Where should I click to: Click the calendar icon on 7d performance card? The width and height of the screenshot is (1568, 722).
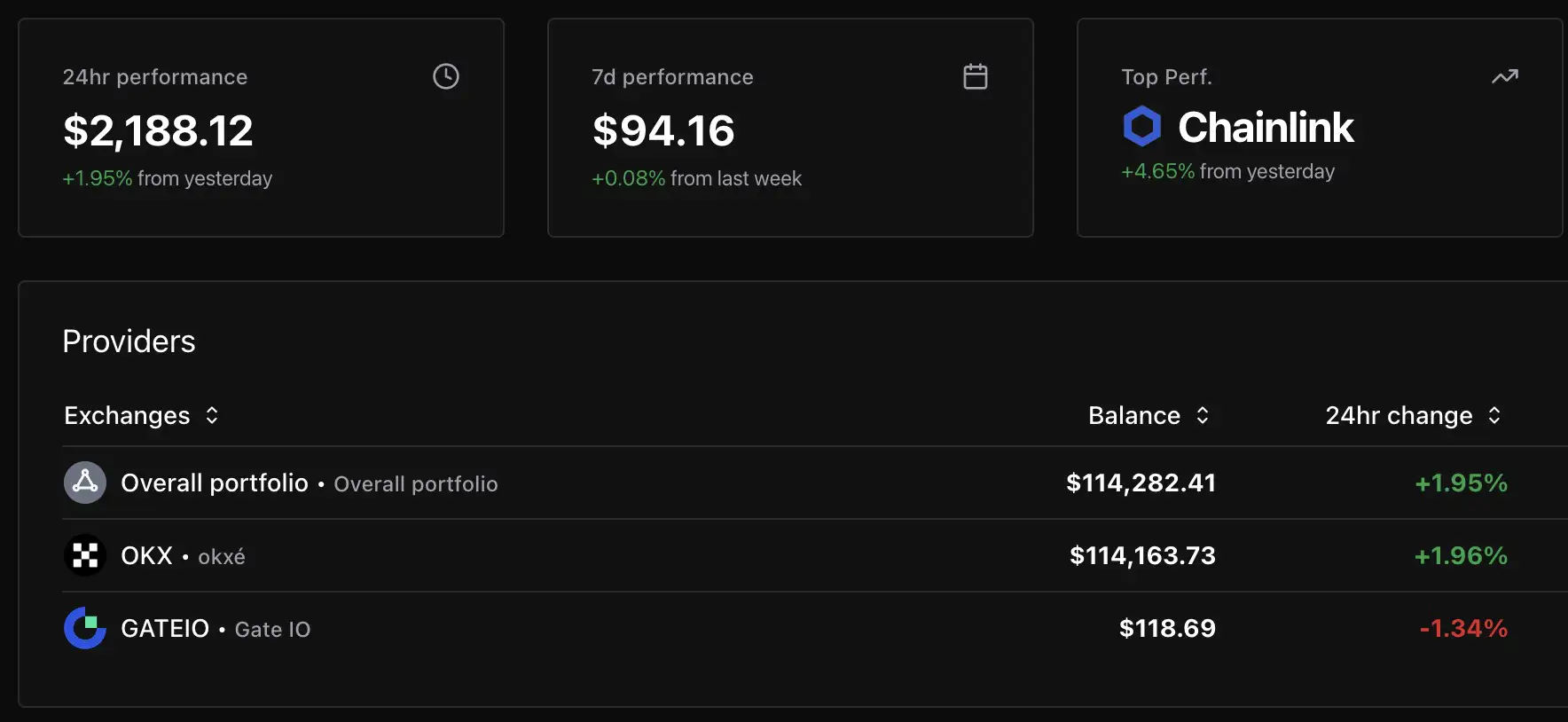976,76
